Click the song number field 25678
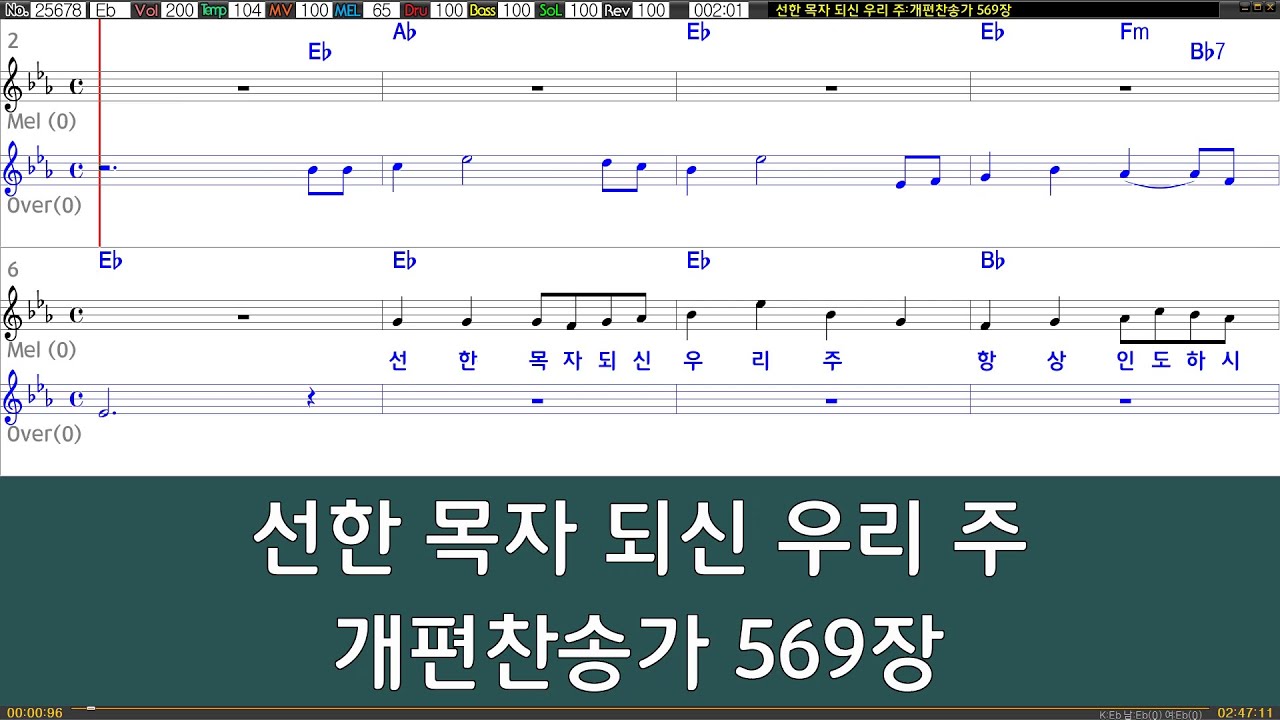Image resolution: width=1280 pixels, height=720 pixels. pos(59,10)
